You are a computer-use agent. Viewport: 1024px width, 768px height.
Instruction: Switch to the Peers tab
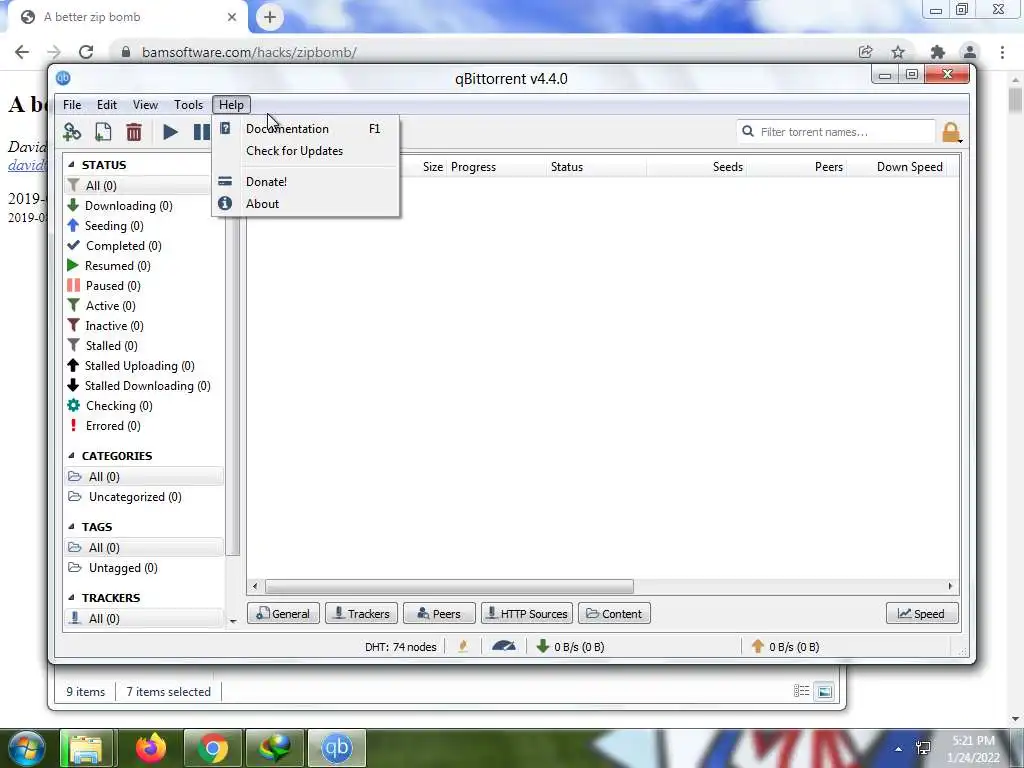[x=439, y=614]
